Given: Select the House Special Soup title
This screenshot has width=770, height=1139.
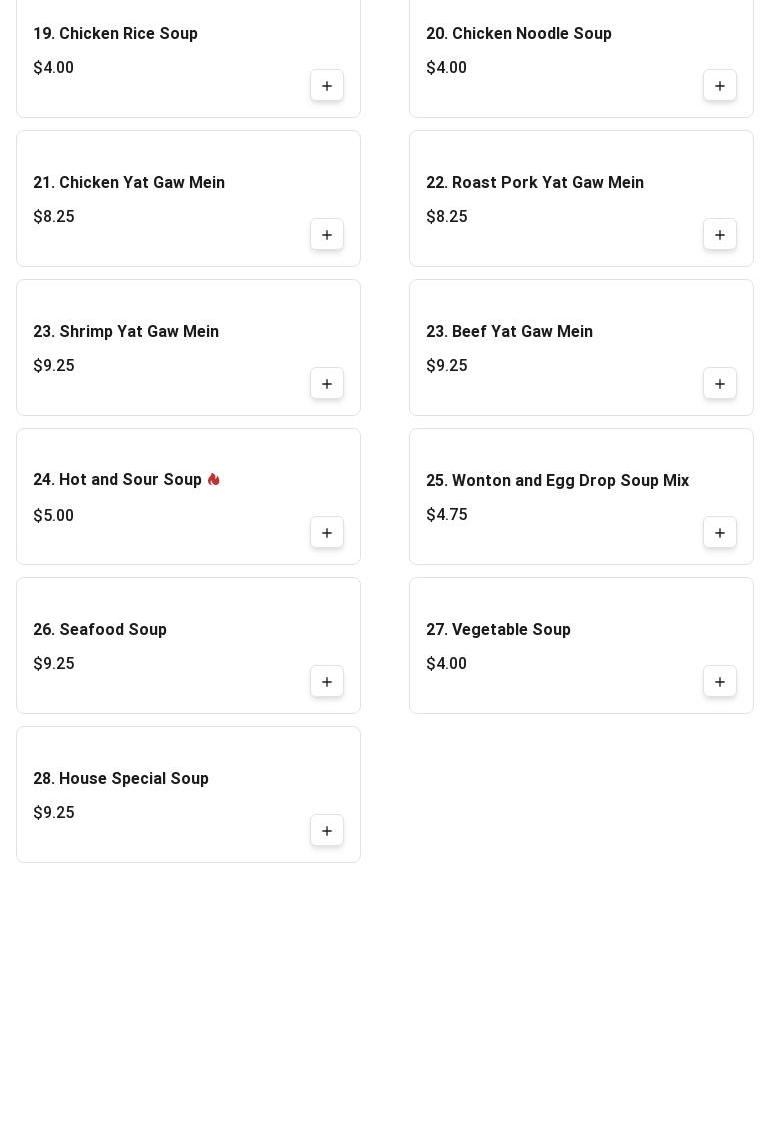Looking at the screenshot, I should (x=121, y=779).
